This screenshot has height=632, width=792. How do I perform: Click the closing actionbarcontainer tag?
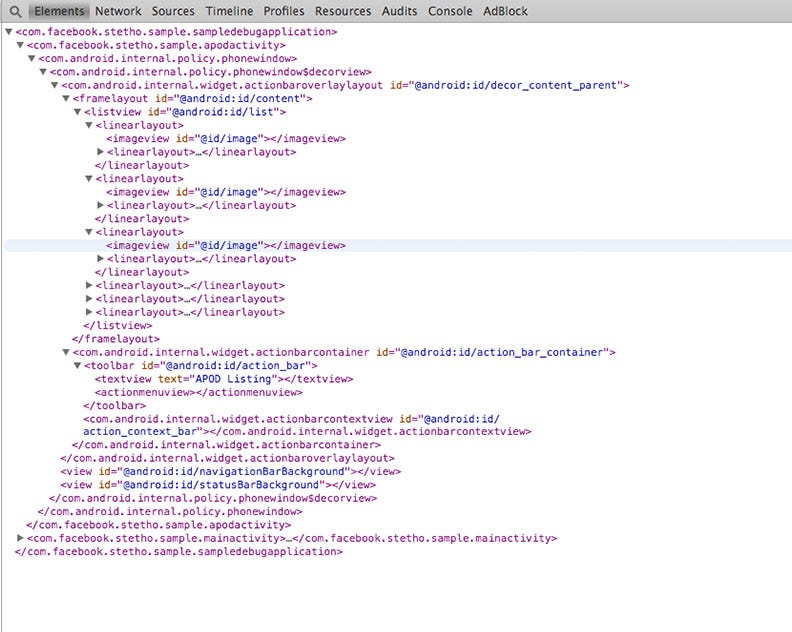point(226,445)
